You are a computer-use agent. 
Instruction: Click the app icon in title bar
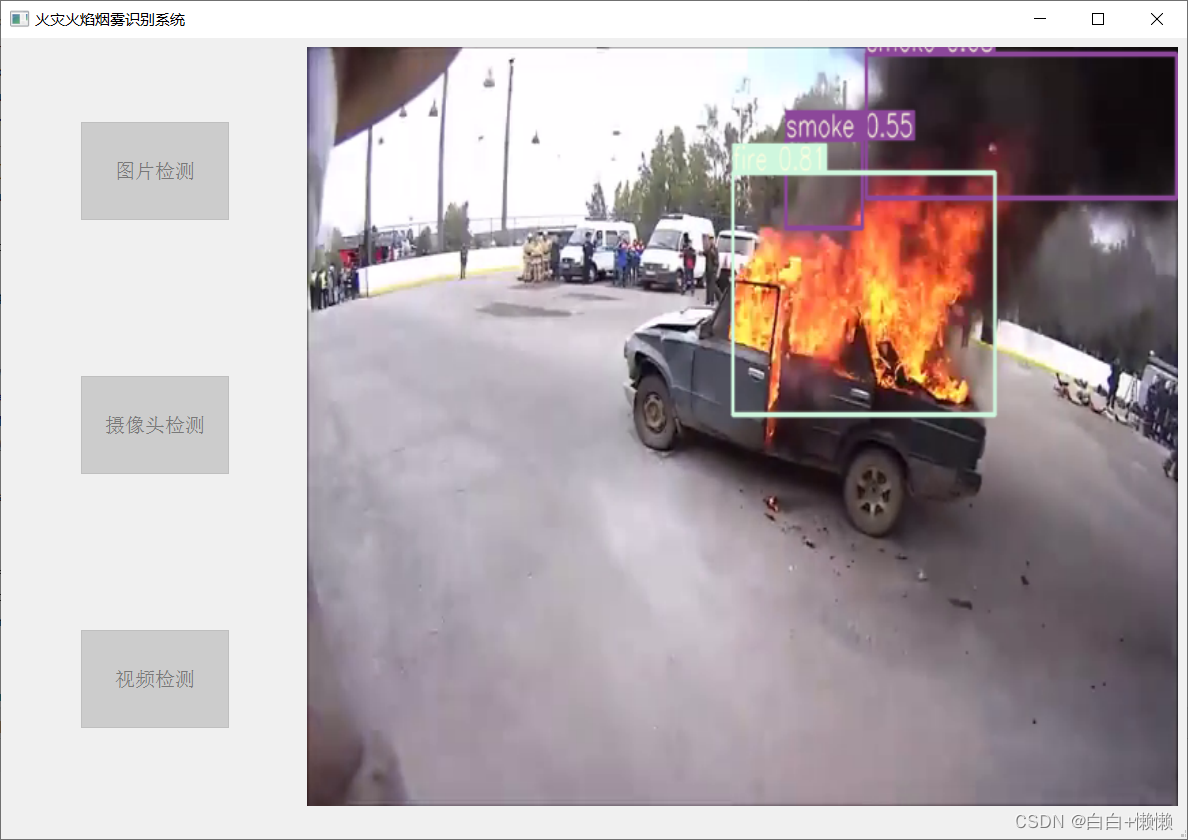click(19, 19)
